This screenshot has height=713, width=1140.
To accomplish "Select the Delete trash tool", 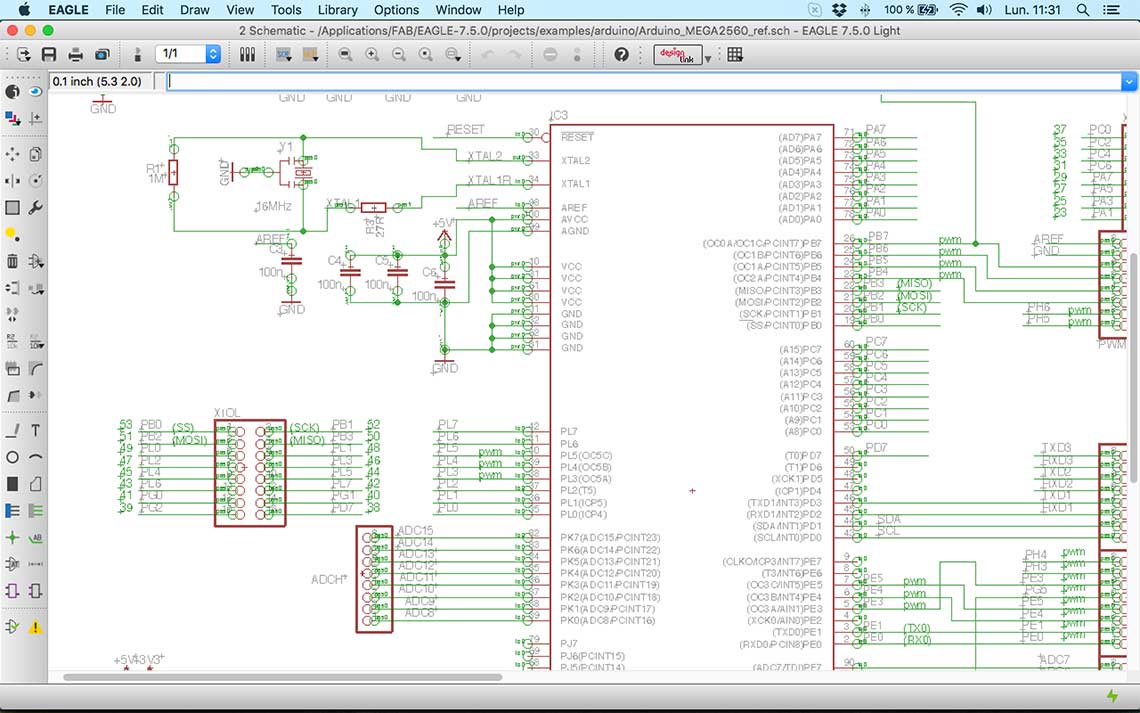I will pos(12,261).
